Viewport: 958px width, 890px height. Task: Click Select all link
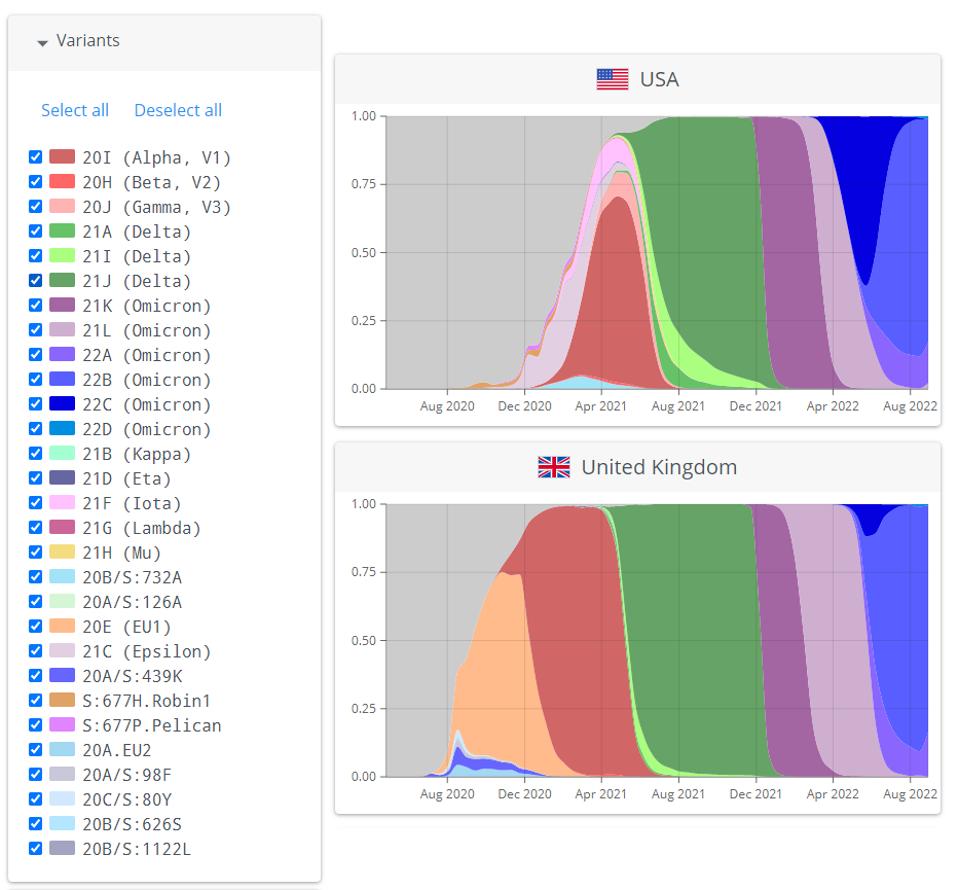[x=75, y=110]
